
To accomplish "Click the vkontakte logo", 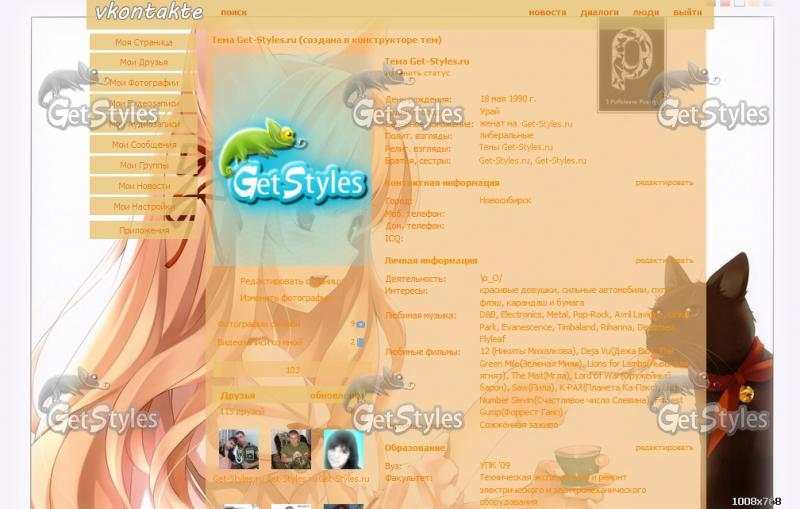I will point(149,11).
